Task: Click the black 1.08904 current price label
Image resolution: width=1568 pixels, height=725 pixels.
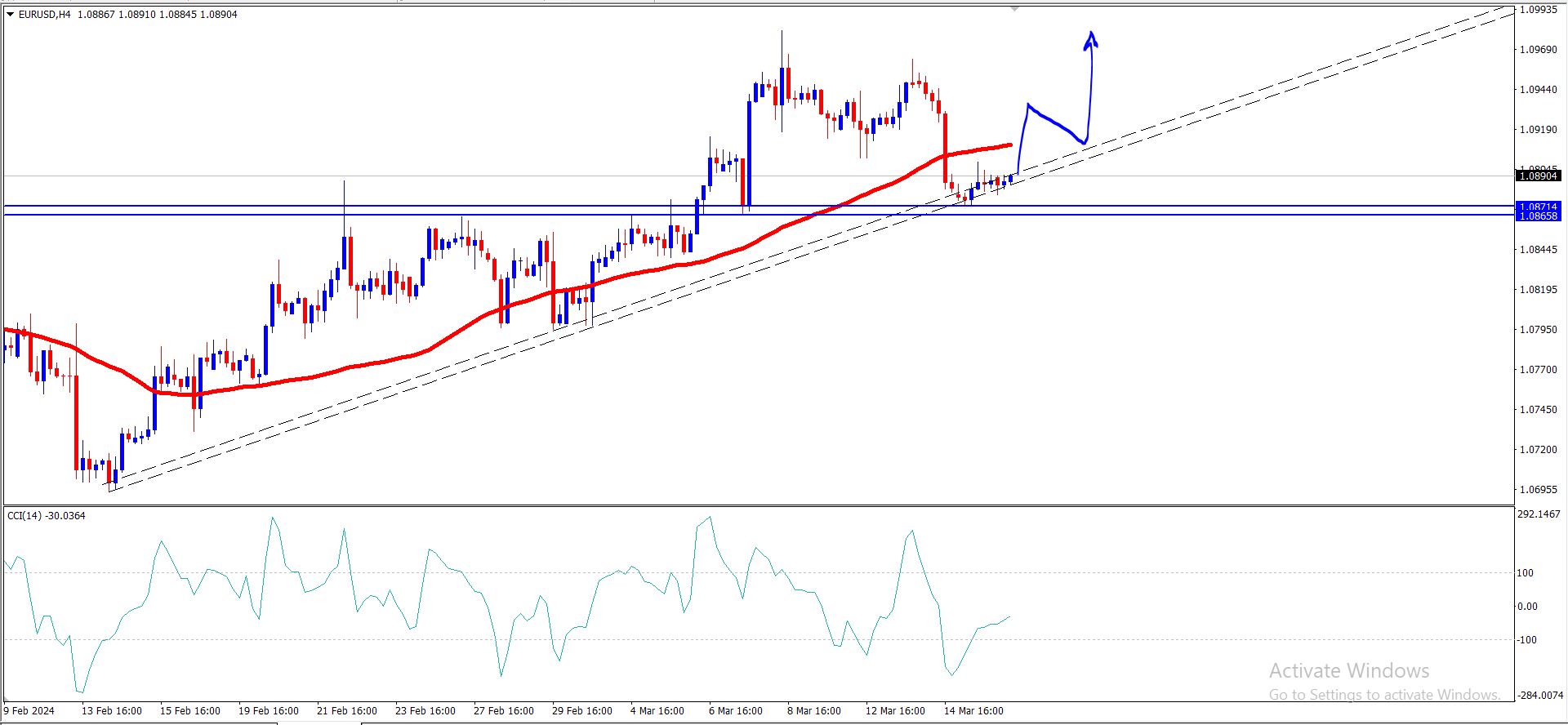Action: click(1538, 176)
